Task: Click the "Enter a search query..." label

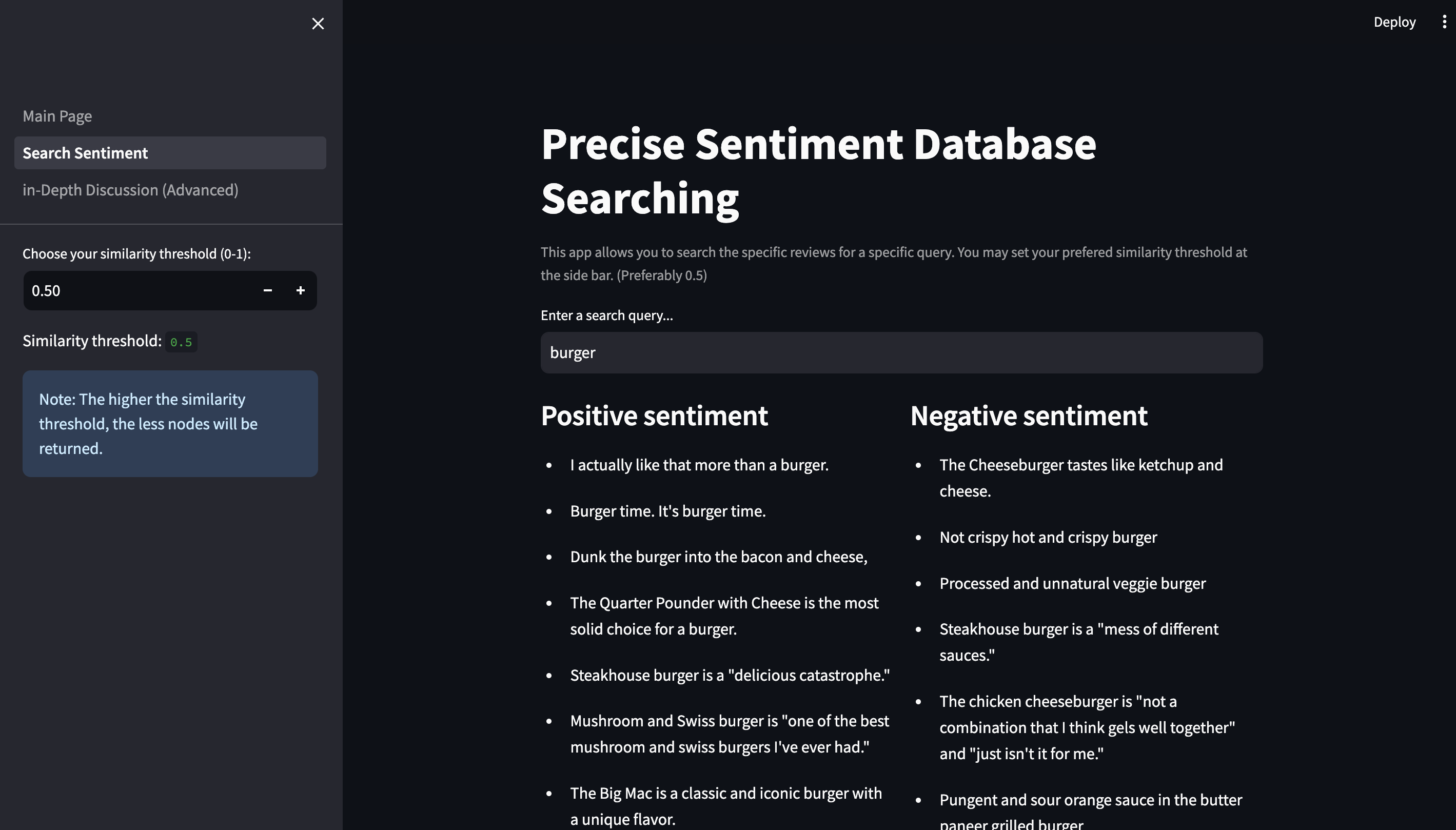Action: point(606,315)
